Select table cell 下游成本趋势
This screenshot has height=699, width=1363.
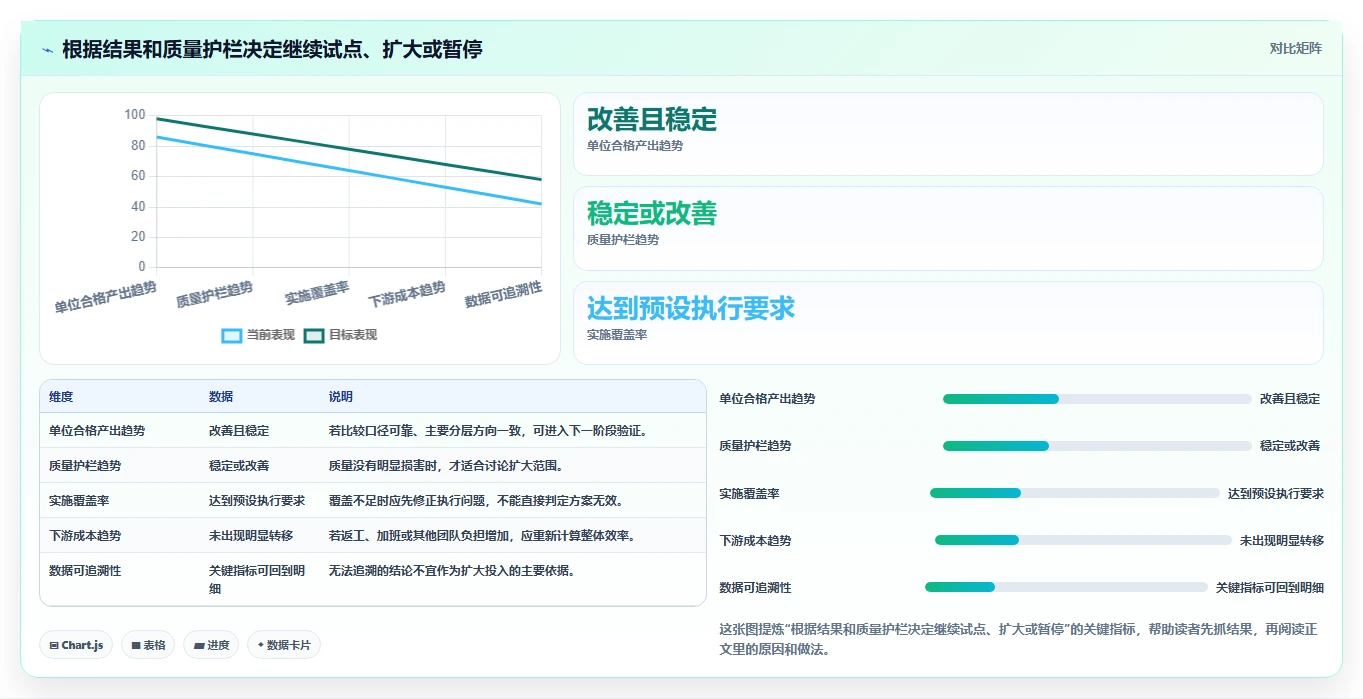point(85,535)
